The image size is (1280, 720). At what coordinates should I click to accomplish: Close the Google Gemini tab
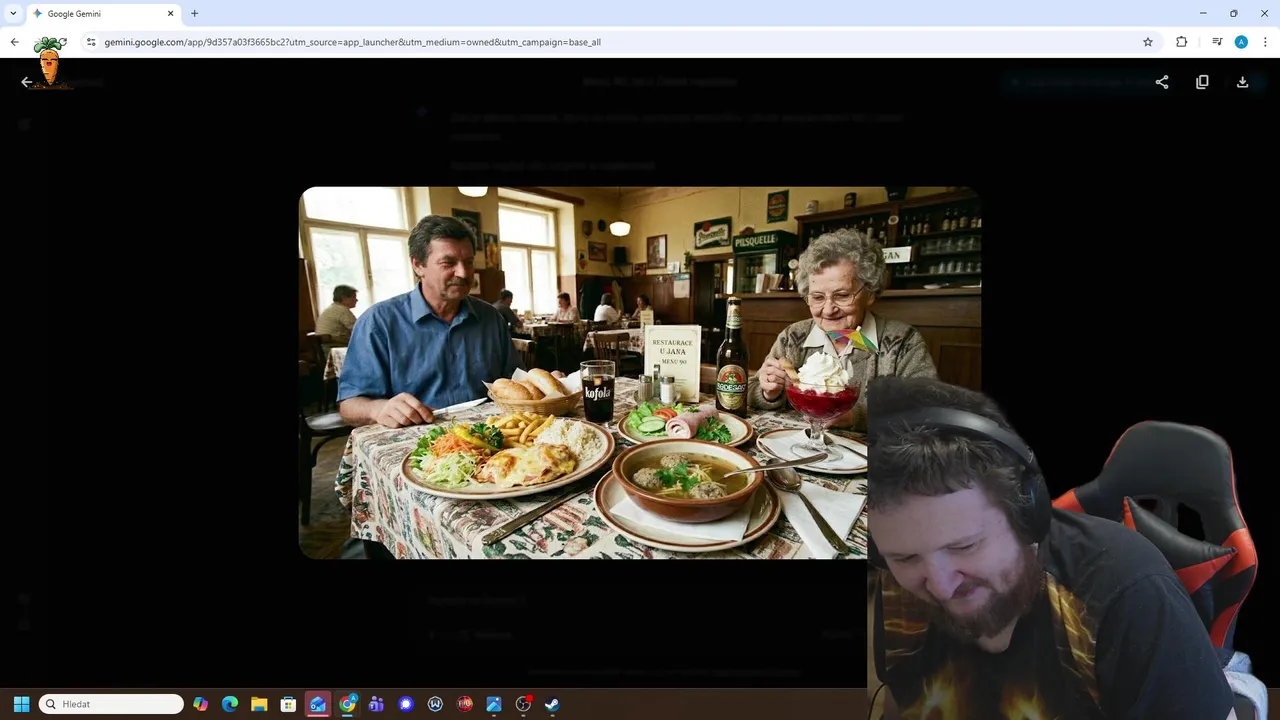pyautogui.click(x=170, y=14)
